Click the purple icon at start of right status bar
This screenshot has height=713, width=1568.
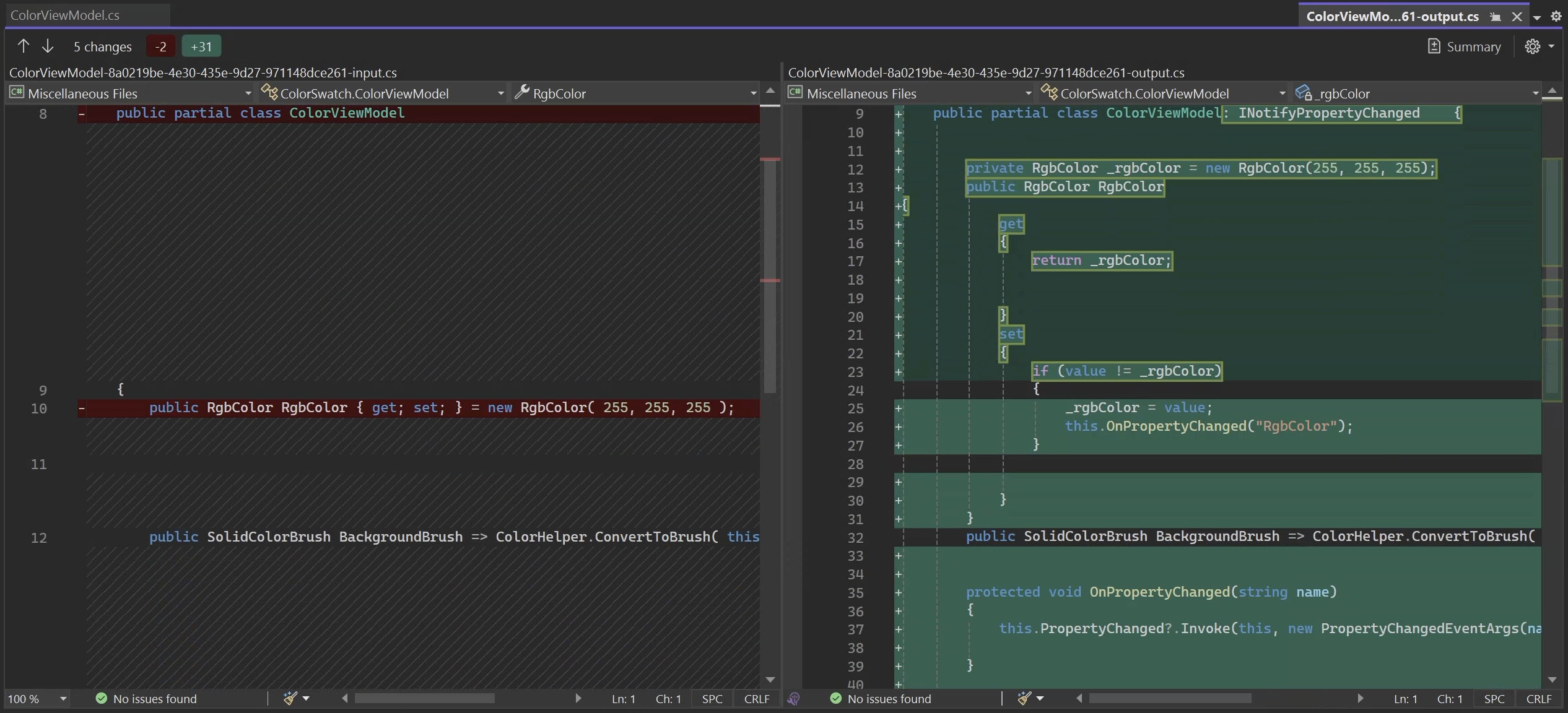click(793, 699)
